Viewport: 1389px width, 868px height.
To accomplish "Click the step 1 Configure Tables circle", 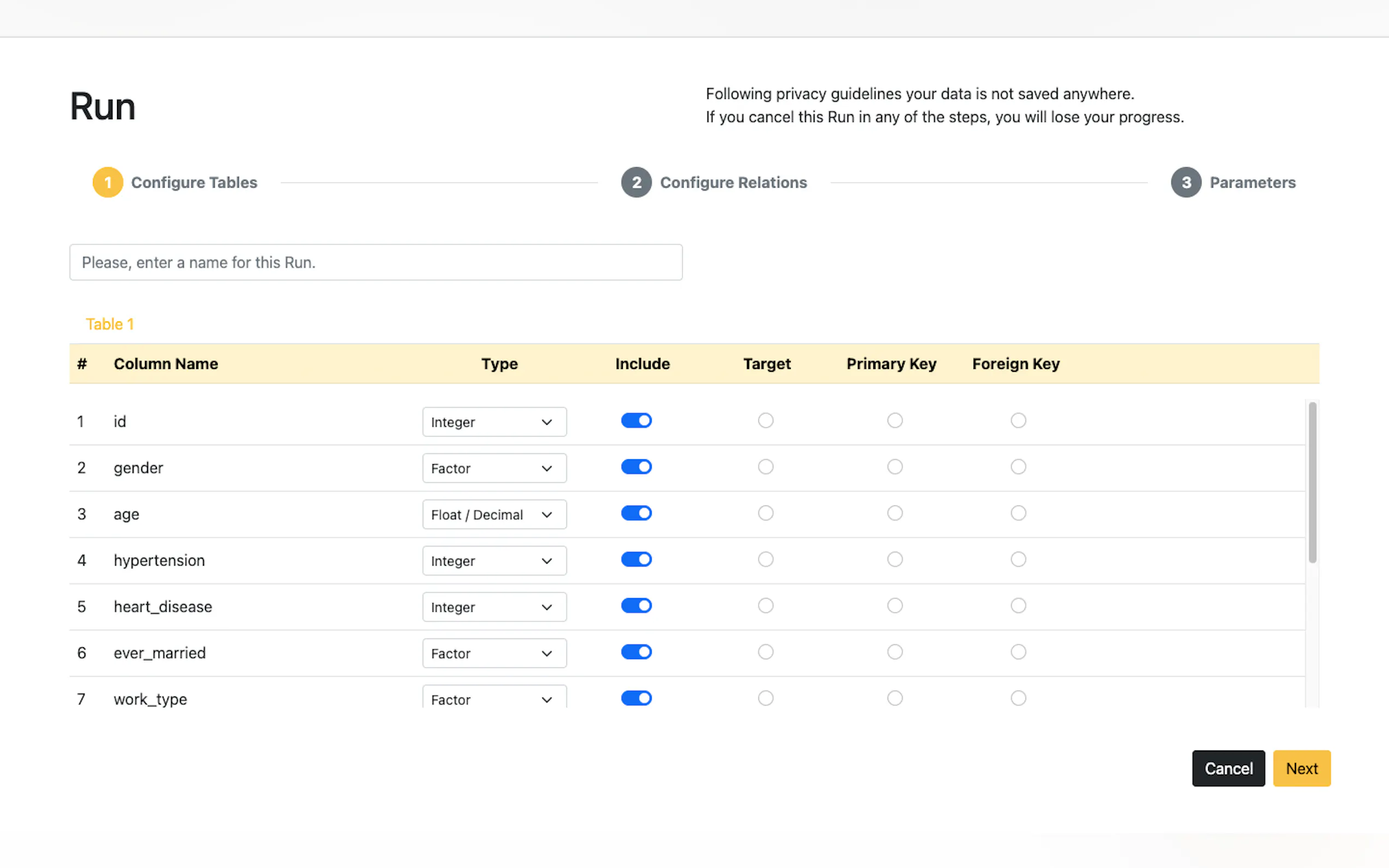I will [107, 183].
